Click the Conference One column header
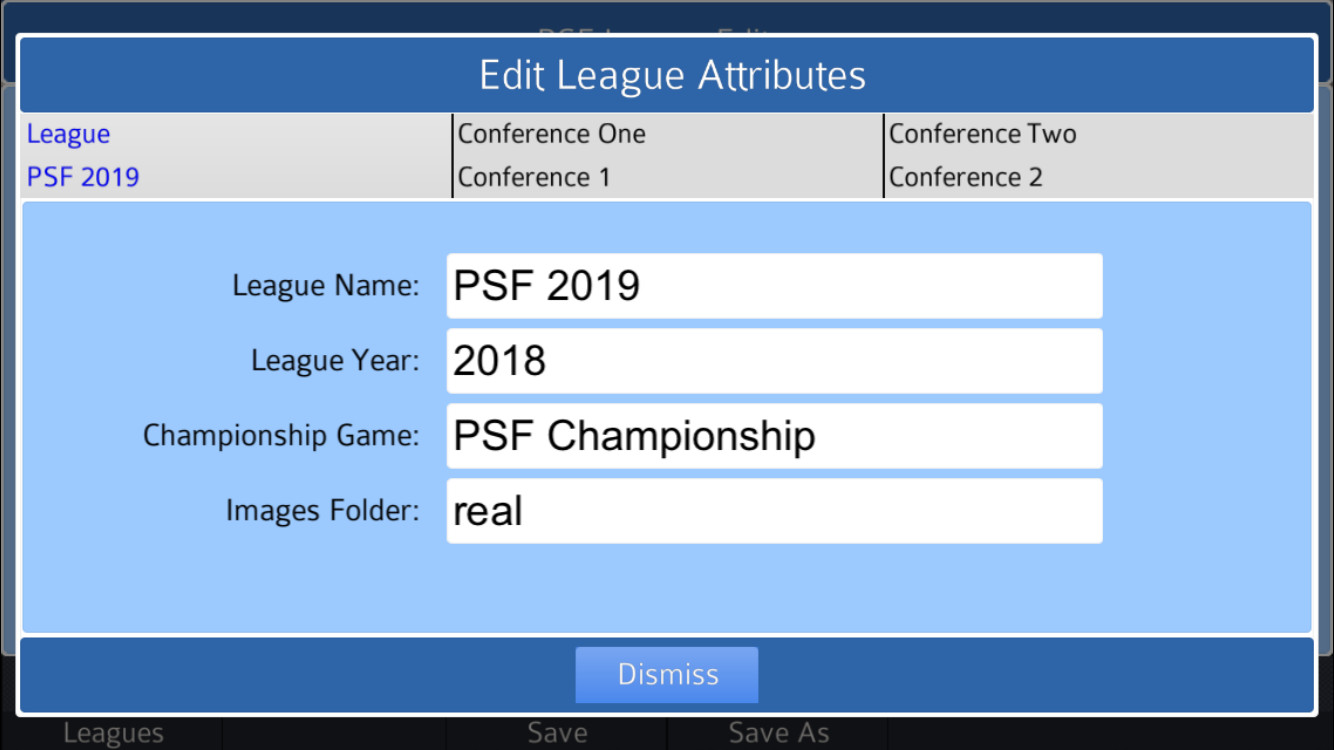The height and width of the screenshot is (750, 1334). coord(551,133)
